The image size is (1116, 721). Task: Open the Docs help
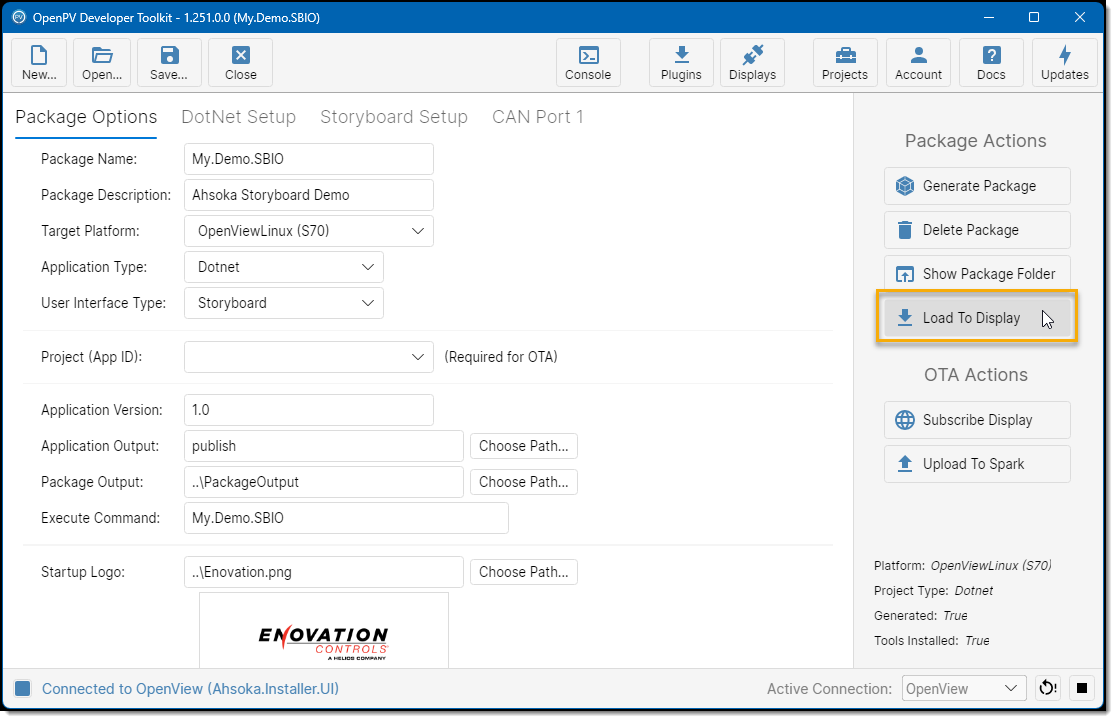(x=991, y=63)
